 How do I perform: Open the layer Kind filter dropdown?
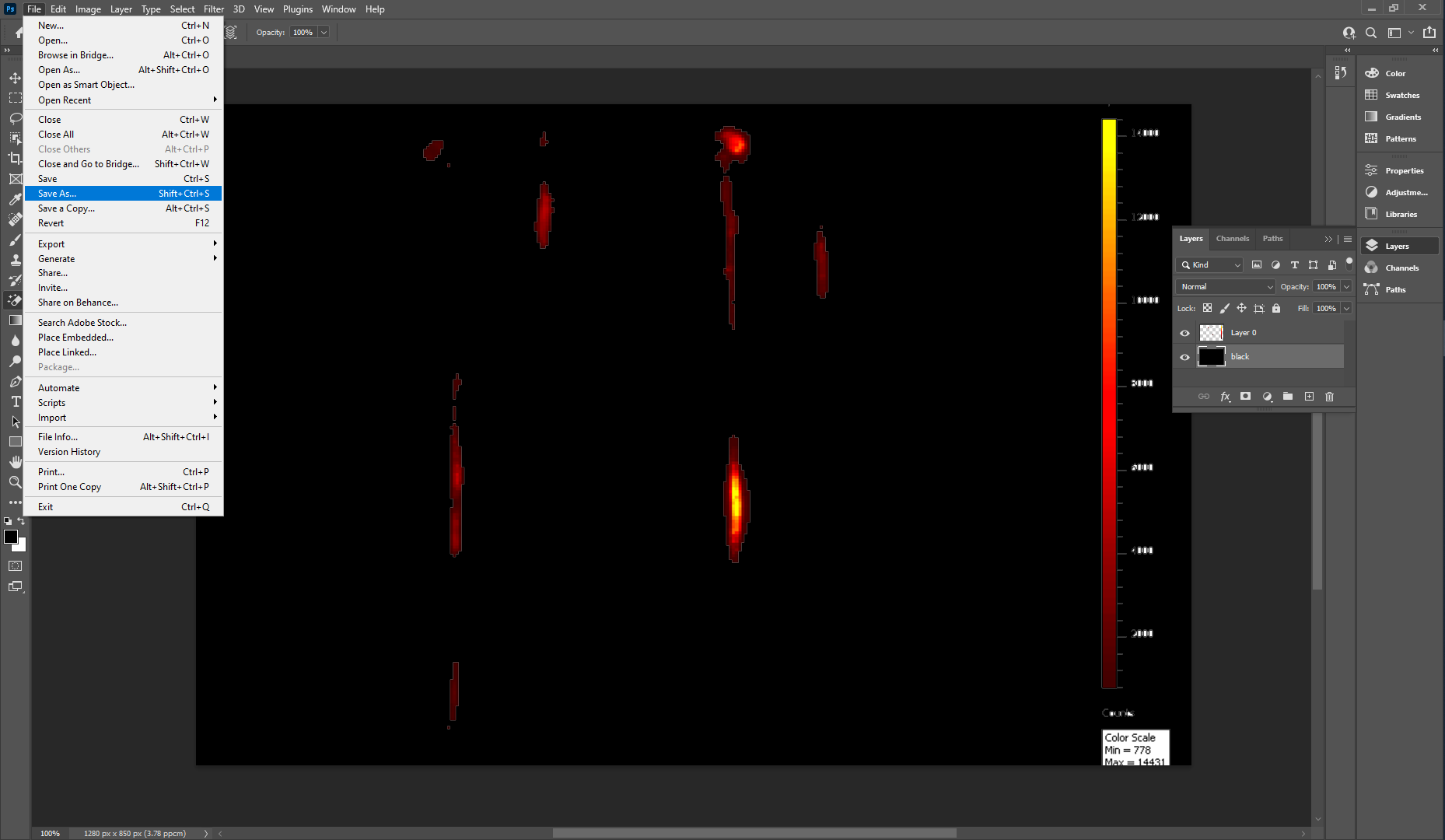(1210, 265)
